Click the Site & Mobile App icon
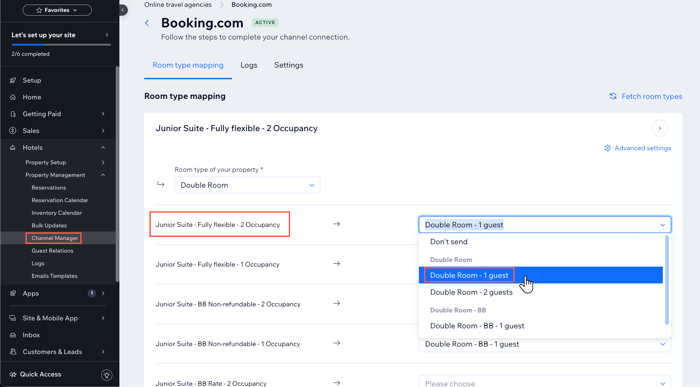 click(13, 318)
